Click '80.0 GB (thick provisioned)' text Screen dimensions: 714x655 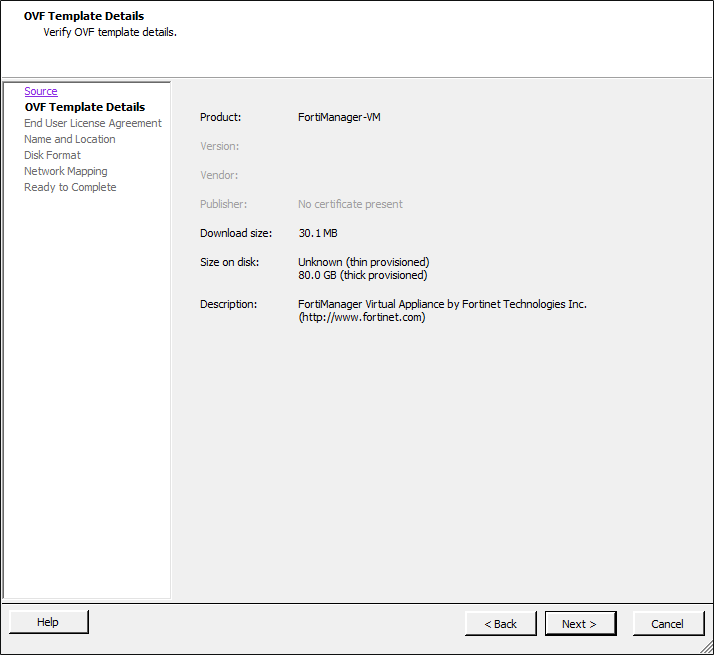[363, 275]
